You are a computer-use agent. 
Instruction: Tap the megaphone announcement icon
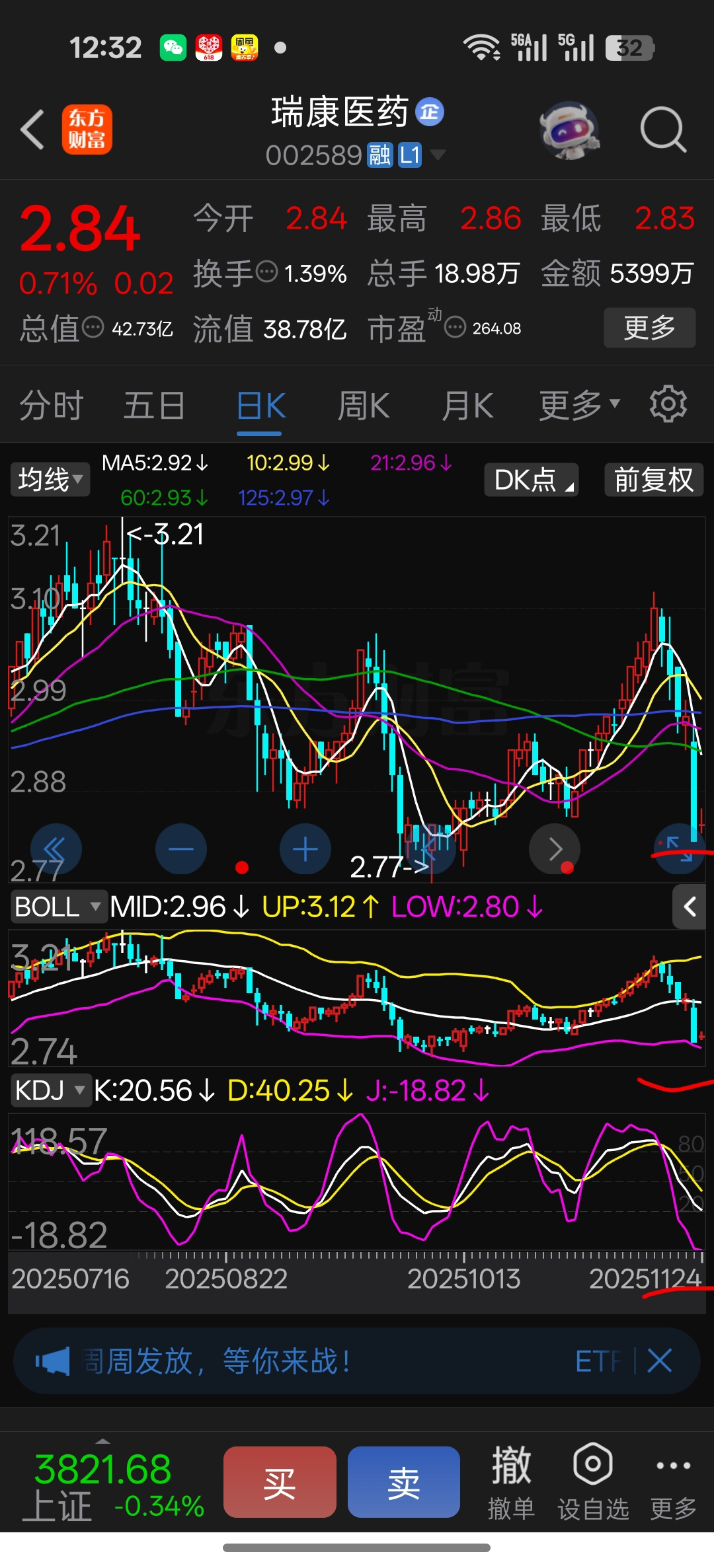point(52,1361)
